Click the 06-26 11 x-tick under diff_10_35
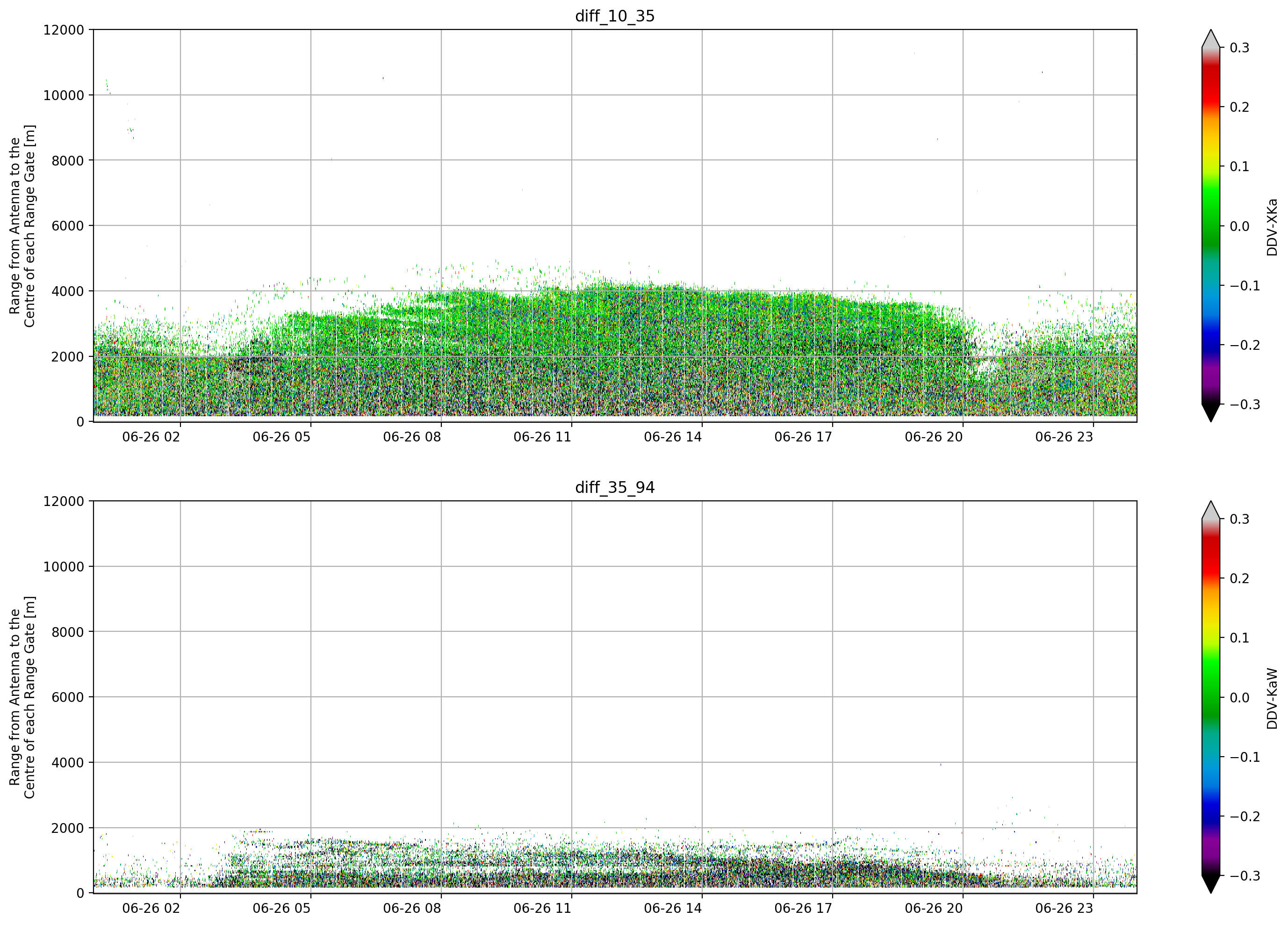The height and width of the screenshot is (925, 1288). point(542,437)
